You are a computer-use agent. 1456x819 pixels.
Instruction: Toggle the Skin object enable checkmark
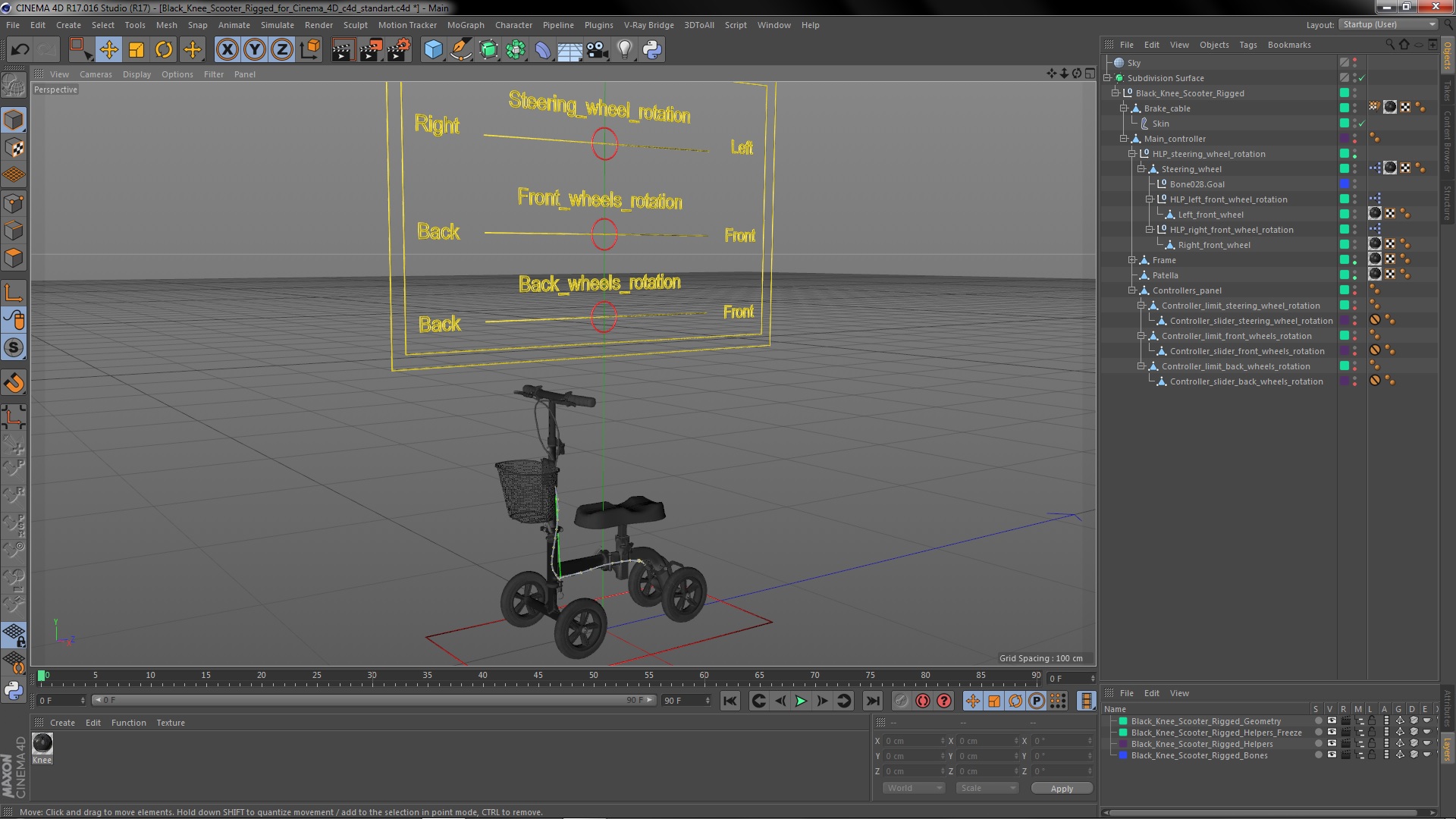coord(1362,124)
